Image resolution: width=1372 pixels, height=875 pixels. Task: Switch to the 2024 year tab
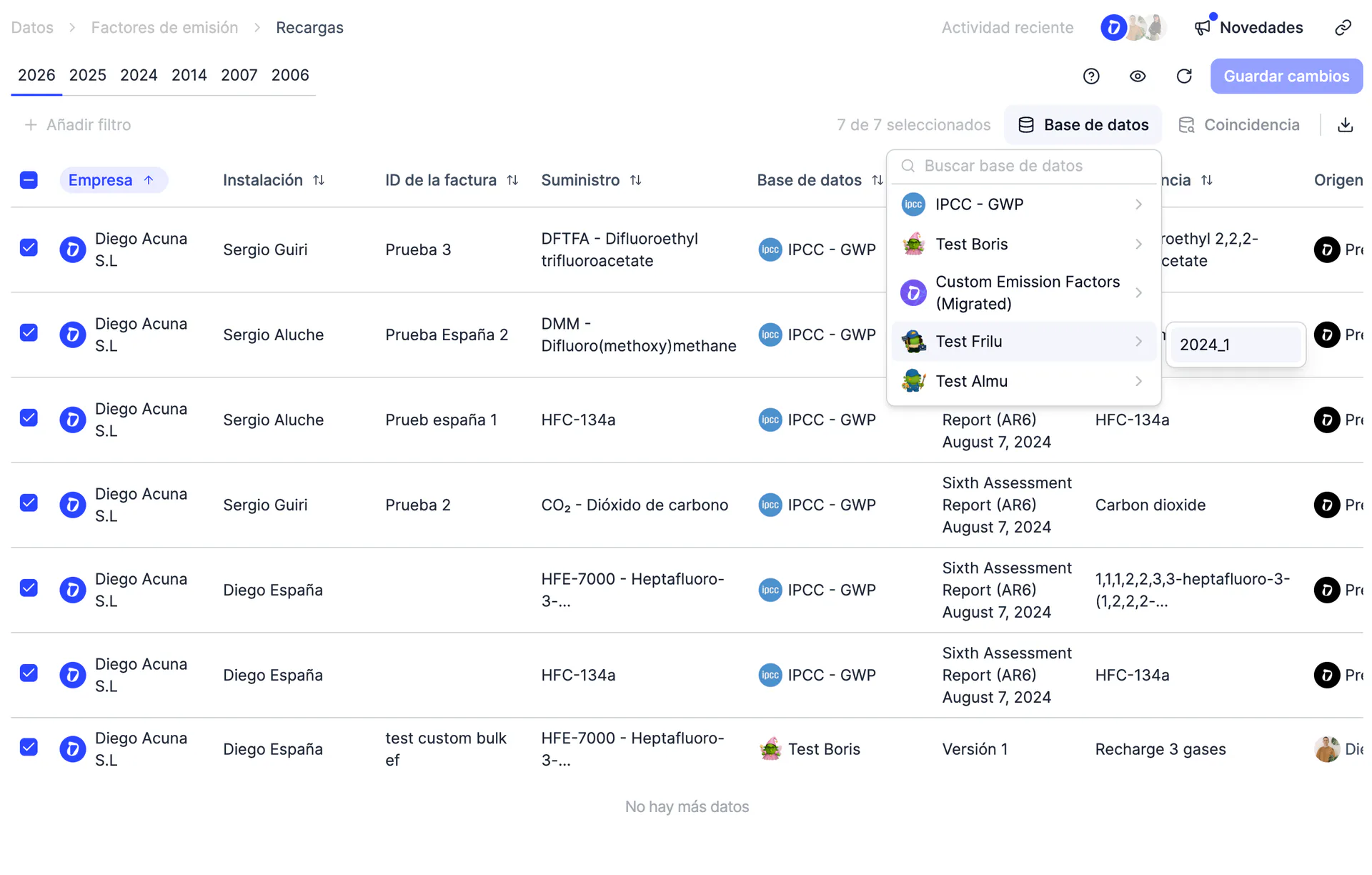coord(139,75)
